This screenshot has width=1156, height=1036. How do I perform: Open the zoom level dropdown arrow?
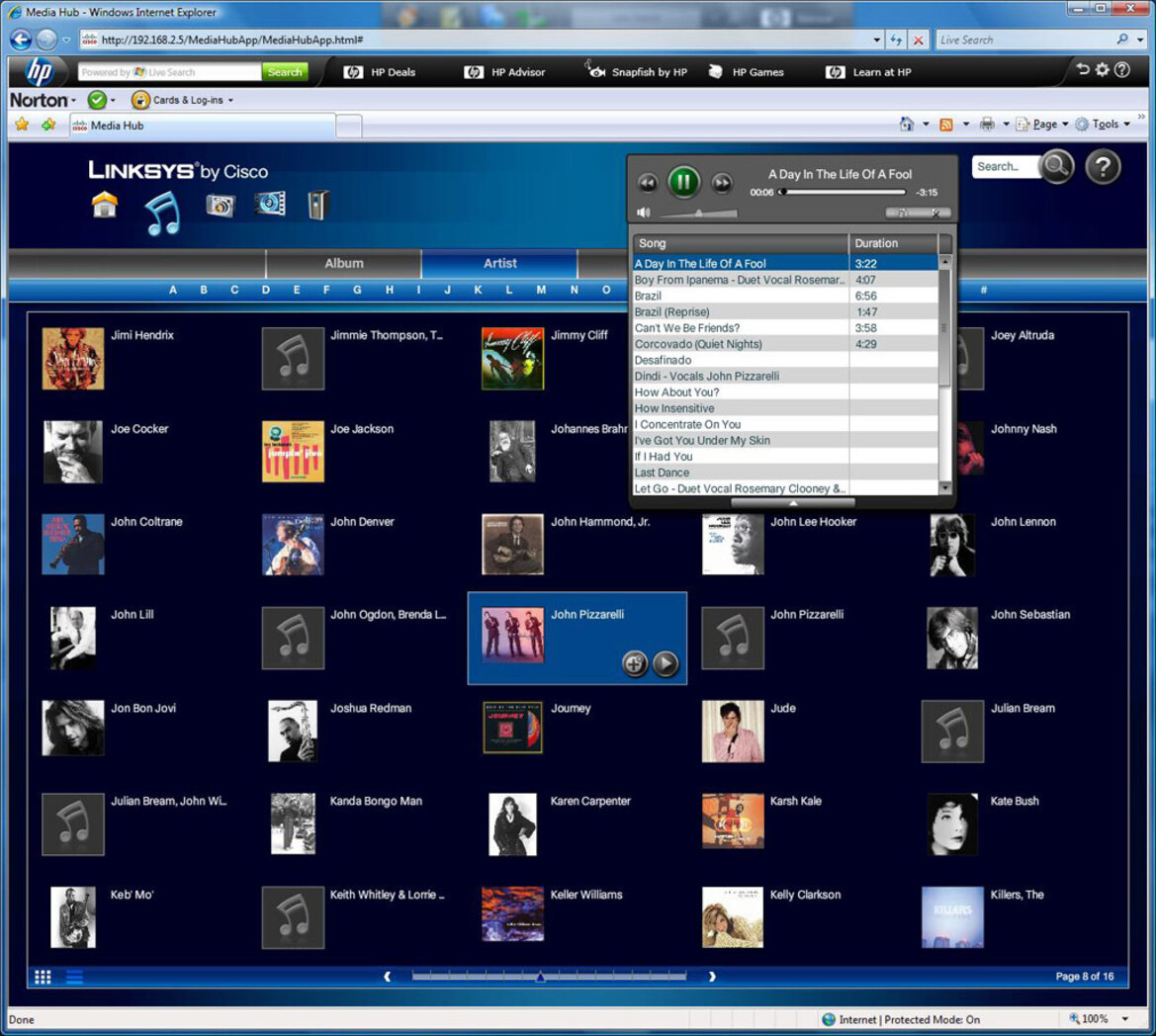pos(1125,1019)
